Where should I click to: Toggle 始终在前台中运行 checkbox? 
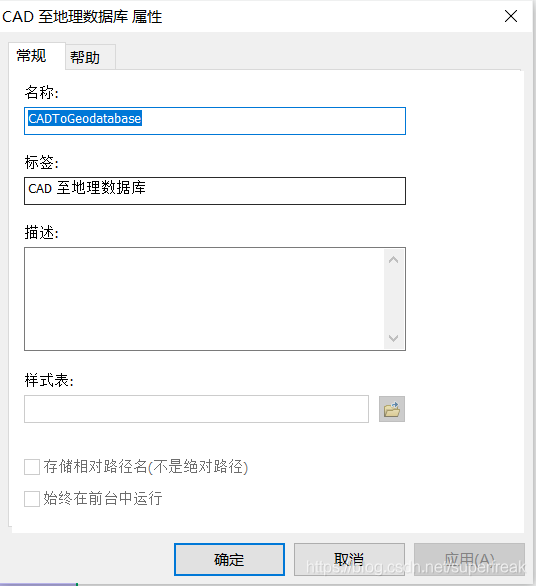32,499
